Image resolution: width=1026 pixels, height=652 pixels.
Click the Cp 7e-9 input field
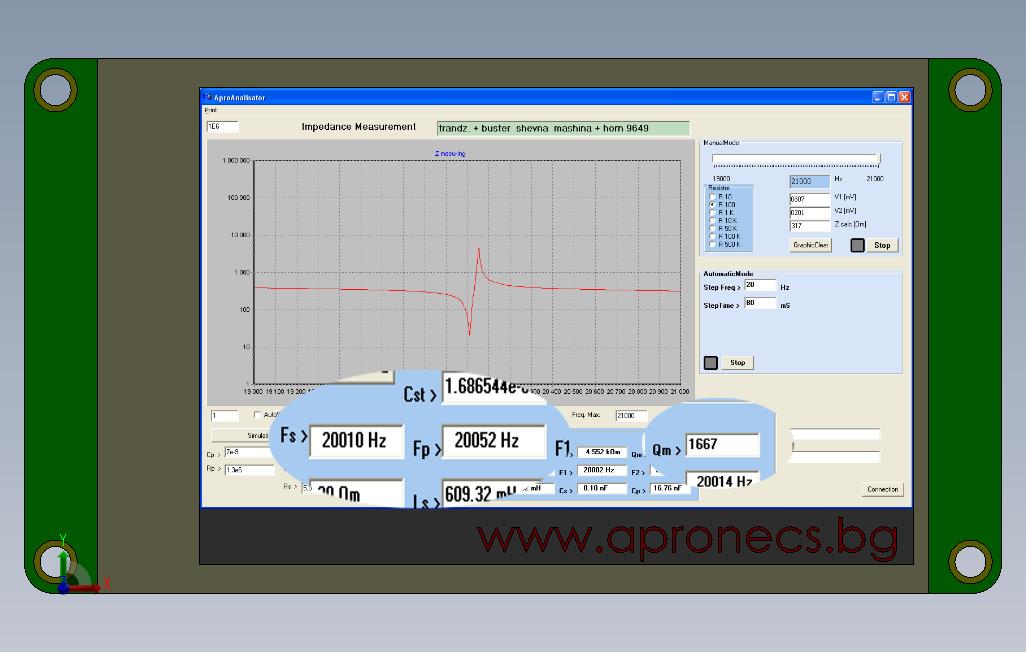click(x=249, y=452)
